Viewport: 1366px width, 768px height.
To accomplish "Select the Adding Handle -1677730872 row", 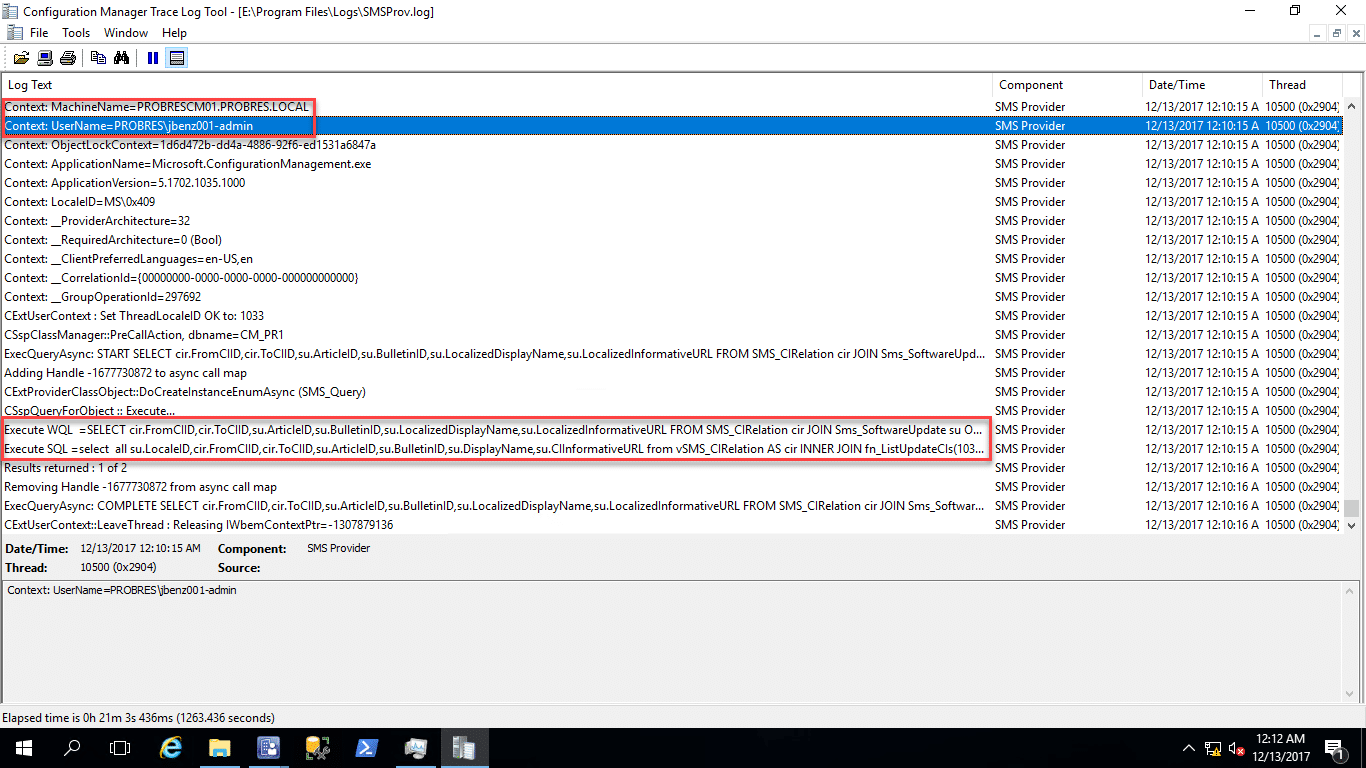I will [671, 373].
